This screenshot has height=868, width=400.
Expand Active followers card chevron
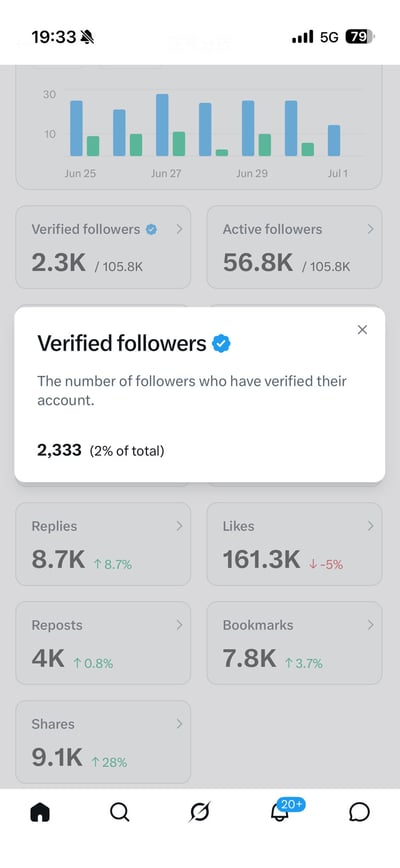[370, 229]
